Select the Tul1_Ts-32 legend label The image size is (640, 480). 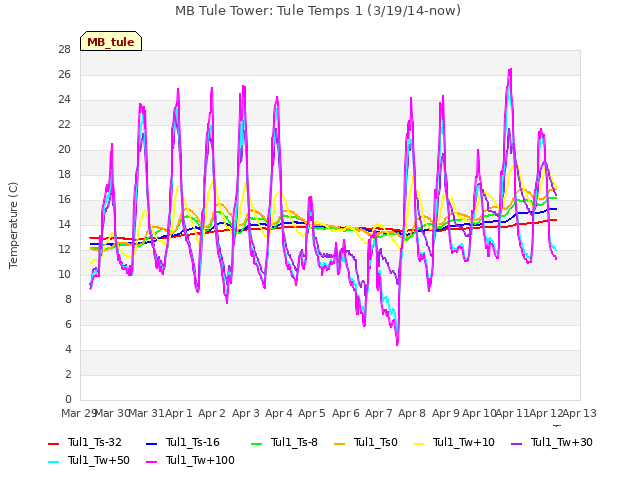95,442
